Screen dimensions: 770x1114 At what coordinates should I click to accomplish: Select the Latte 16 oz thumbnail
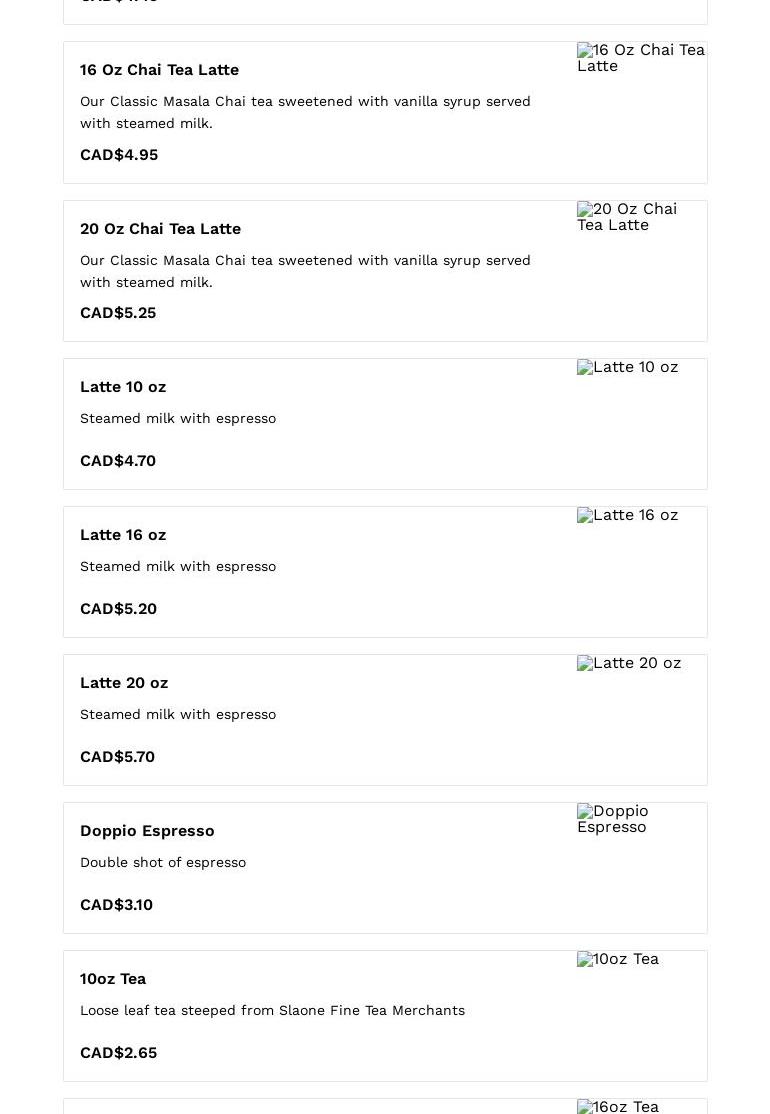point(628,515)
